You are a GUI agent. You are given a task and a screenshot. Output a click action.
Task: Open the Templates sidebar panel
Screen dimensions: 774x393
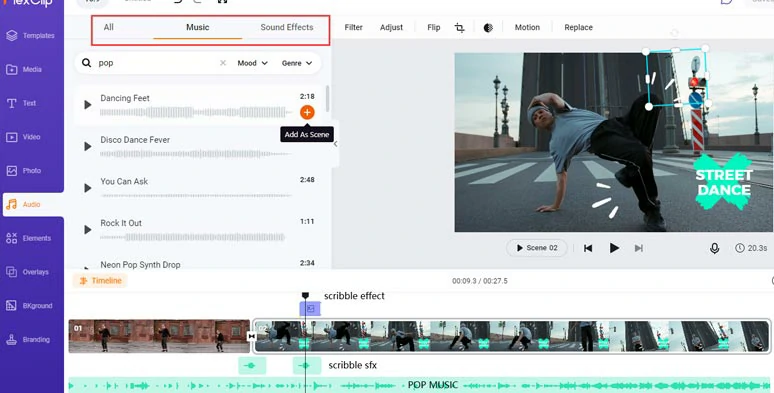coord(31,36)
